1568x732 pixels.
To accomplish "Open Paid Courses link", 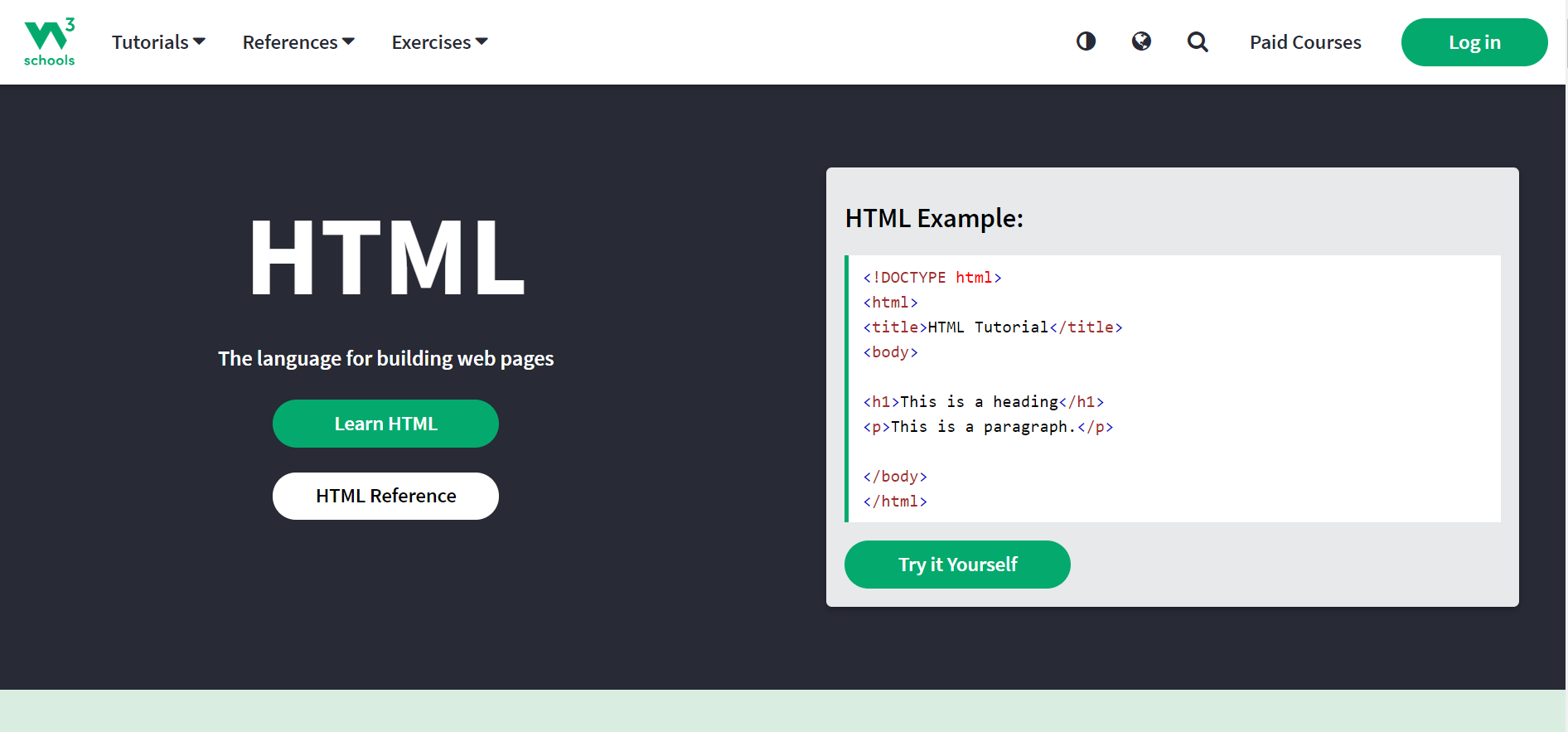I will coord(1305,42).
